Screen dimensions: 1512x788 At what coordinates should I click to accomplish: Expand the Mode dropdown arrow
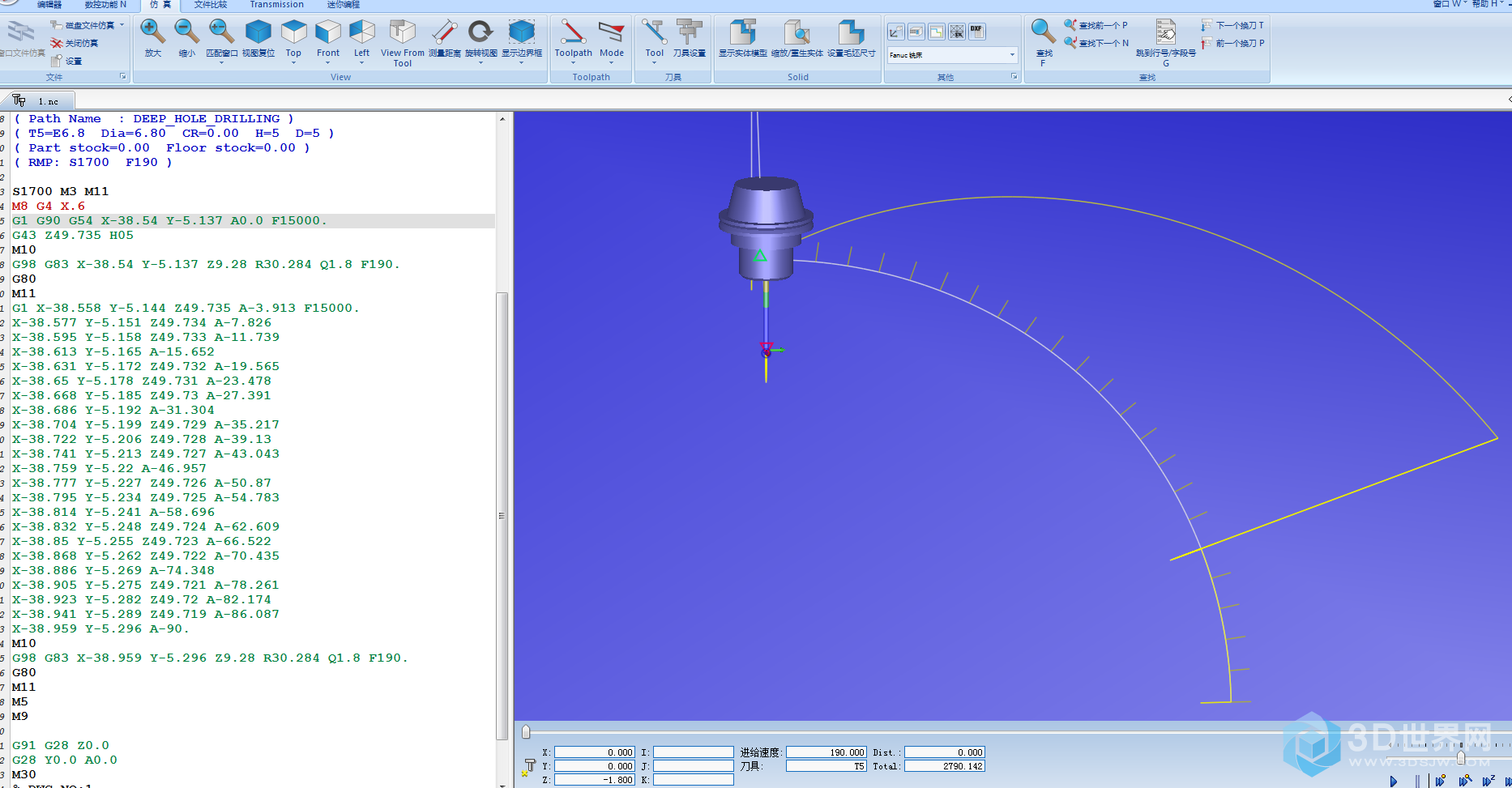tap(612, 63)
